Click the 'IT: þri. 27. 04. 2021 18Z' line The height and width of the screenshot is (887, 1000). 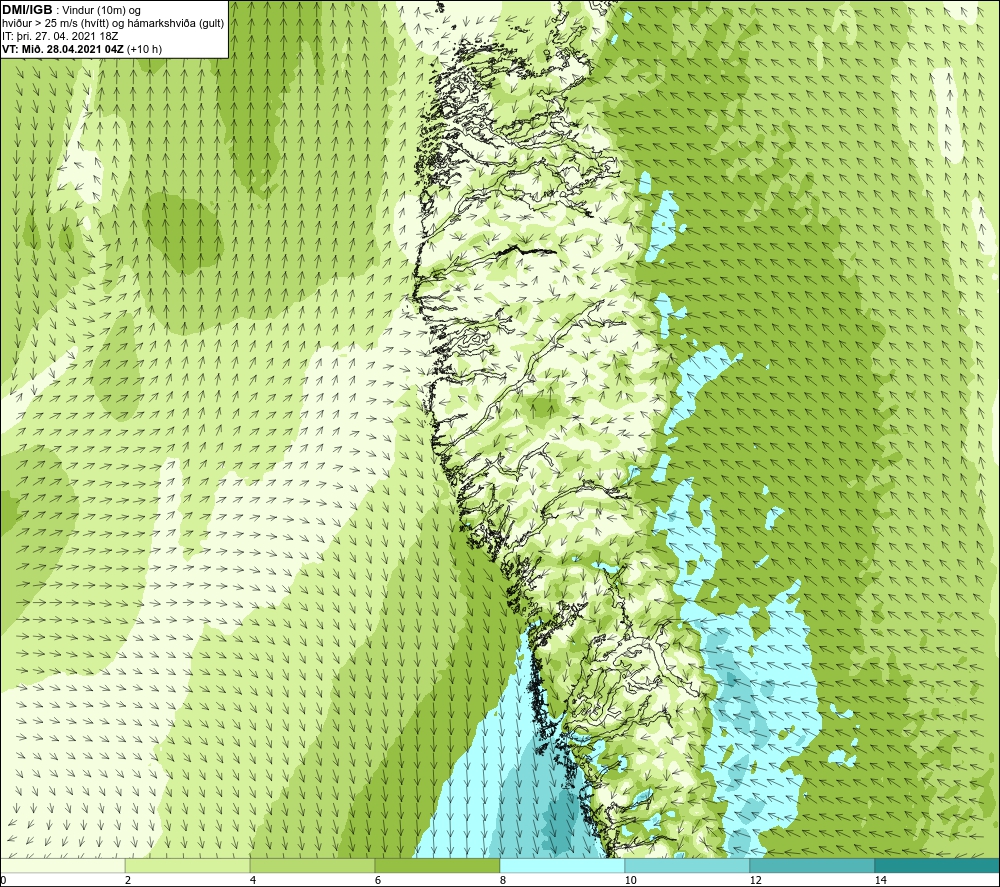(x=60, y=36)
